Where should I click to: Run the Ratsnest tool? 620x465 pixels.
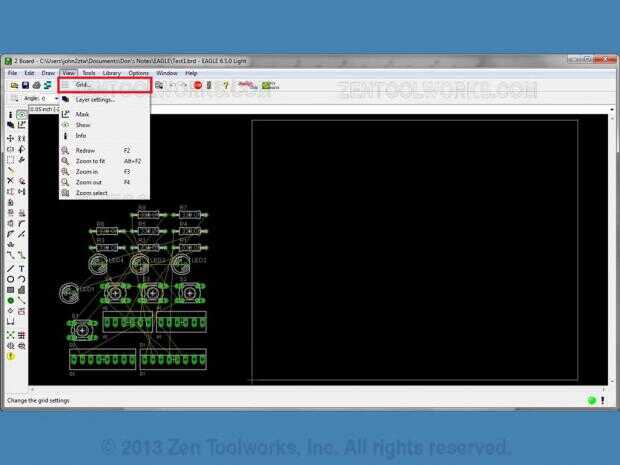(x=10, y=335)
